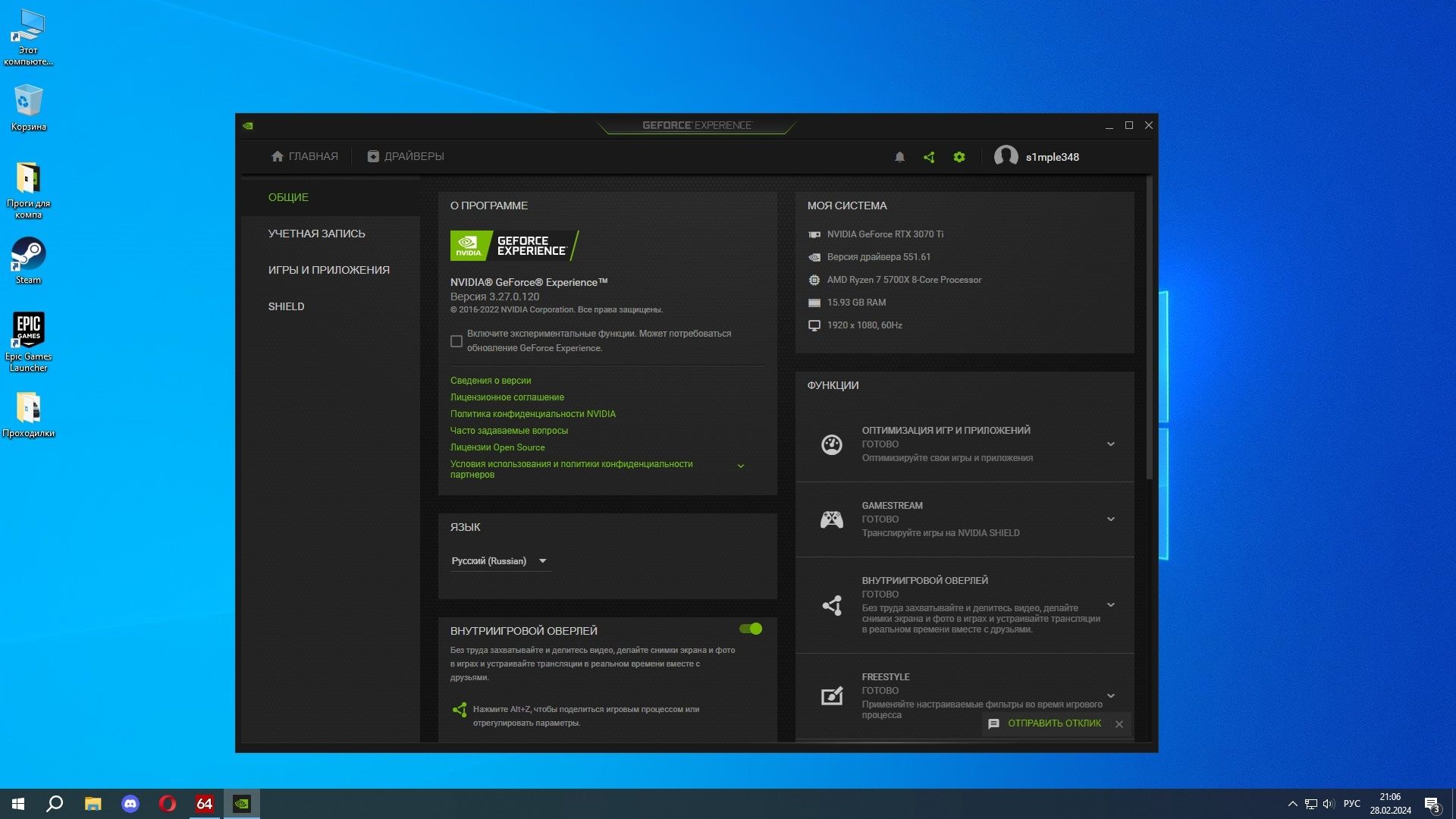Expand the GameStream feature section
The width and height of the screenshot is (1456, 819).
1110,519
